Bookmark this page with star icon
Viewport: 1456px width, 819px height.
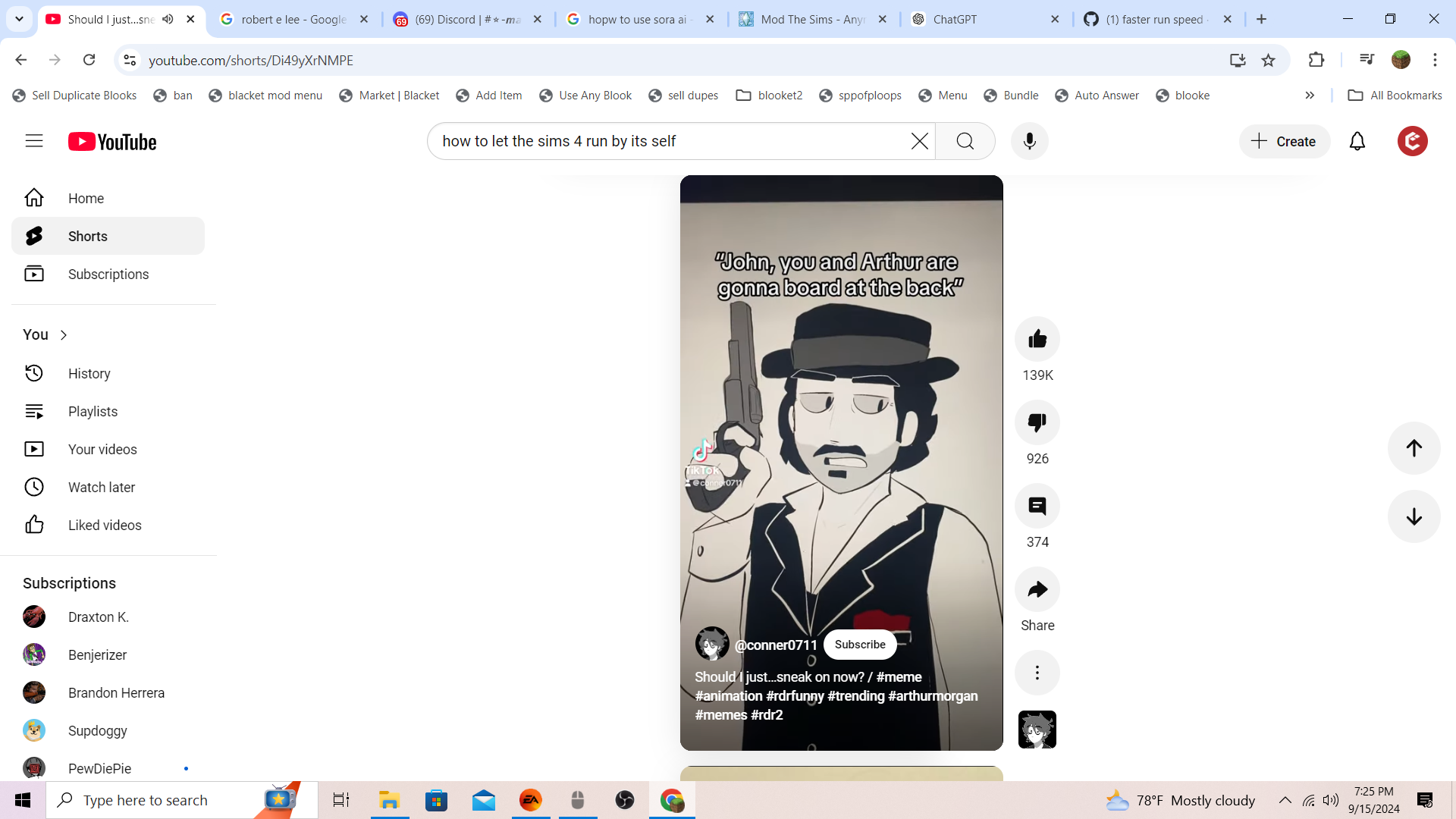pos(1268,60)
